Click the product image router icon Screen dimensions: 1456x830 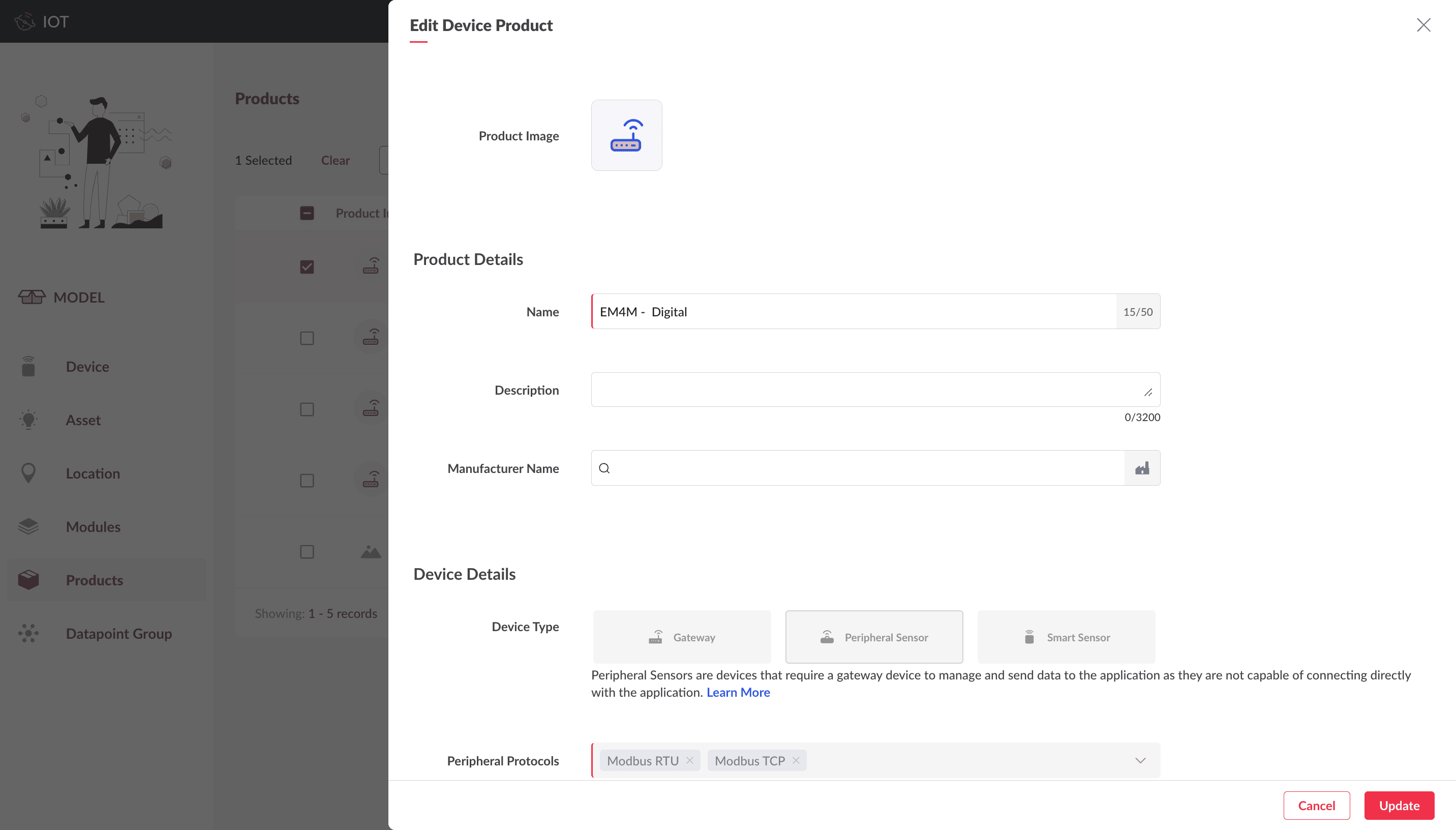coord(626,135)
